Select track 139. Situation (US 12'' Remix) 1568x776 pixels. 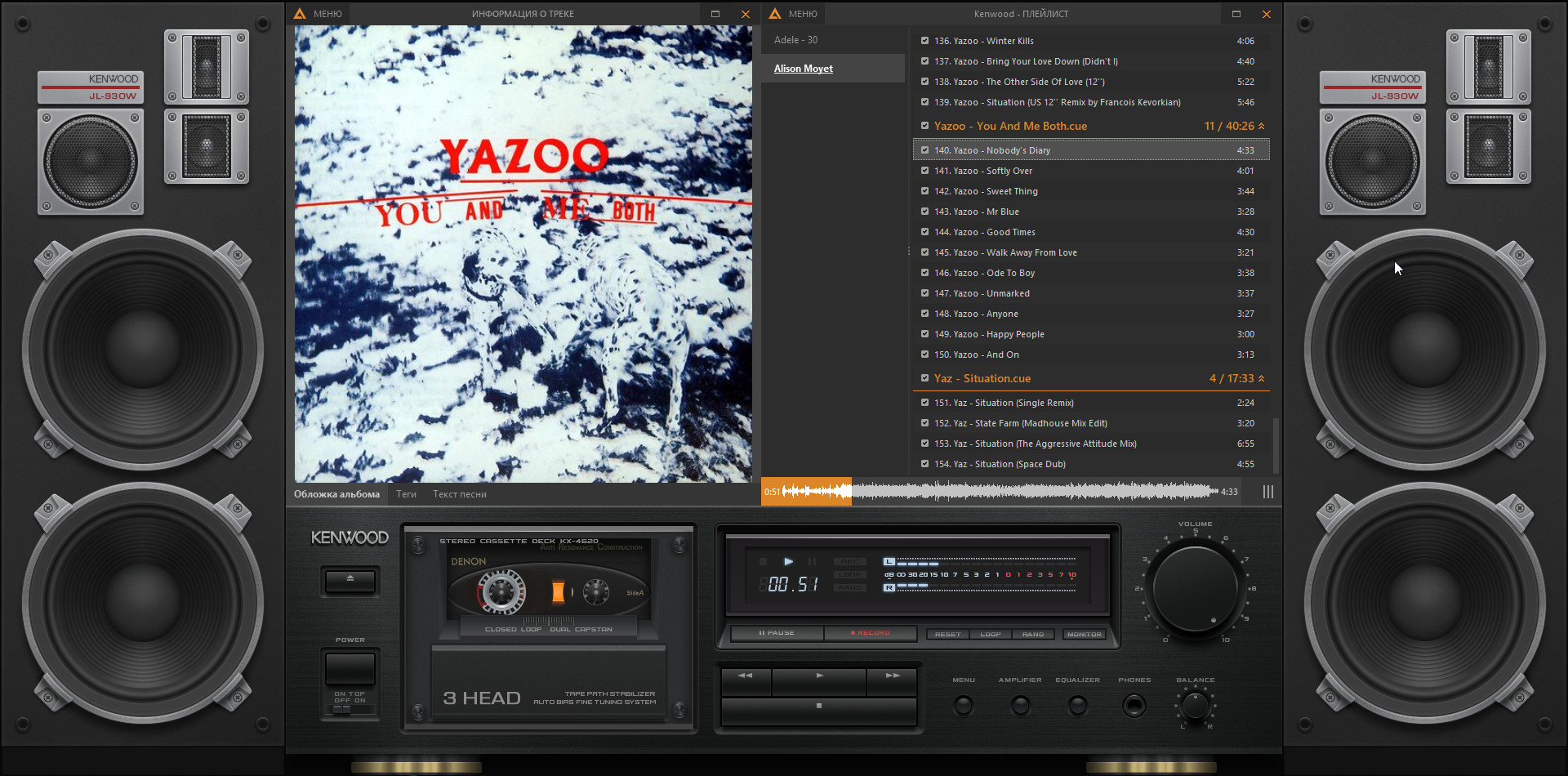pos(1091,102)
